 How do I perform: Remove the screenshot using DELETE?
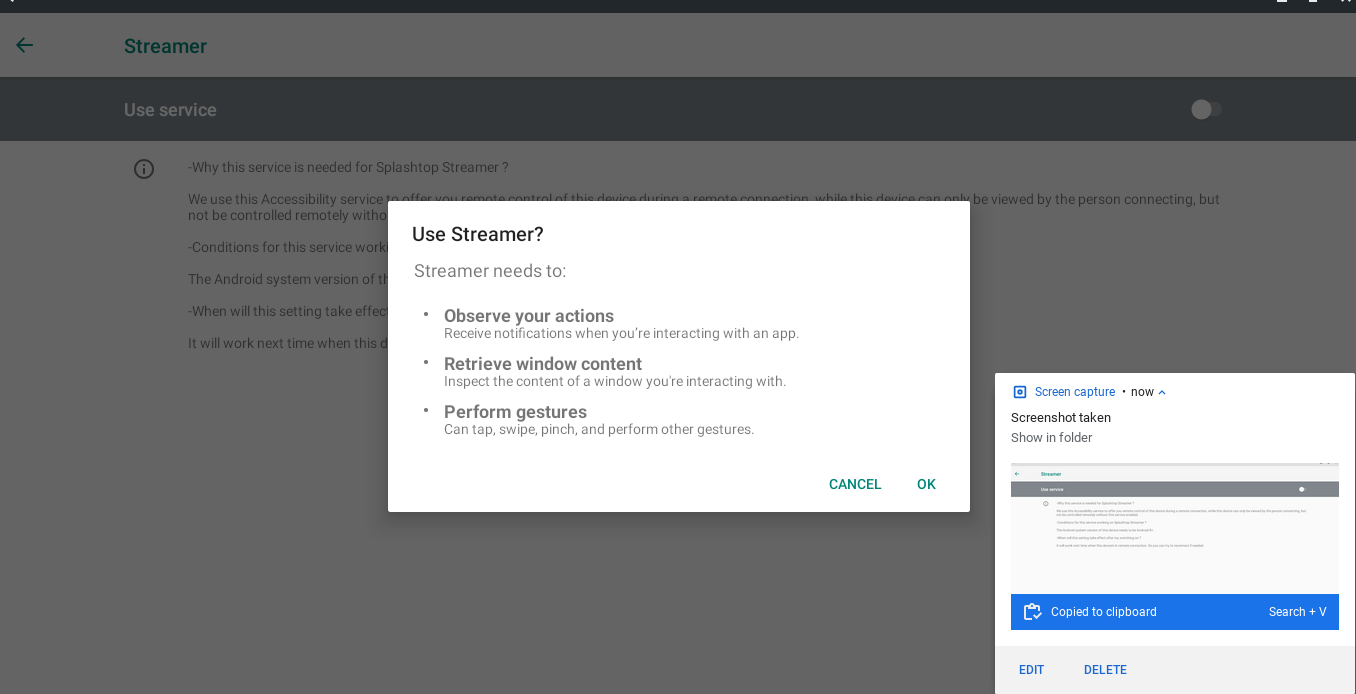1105,669
